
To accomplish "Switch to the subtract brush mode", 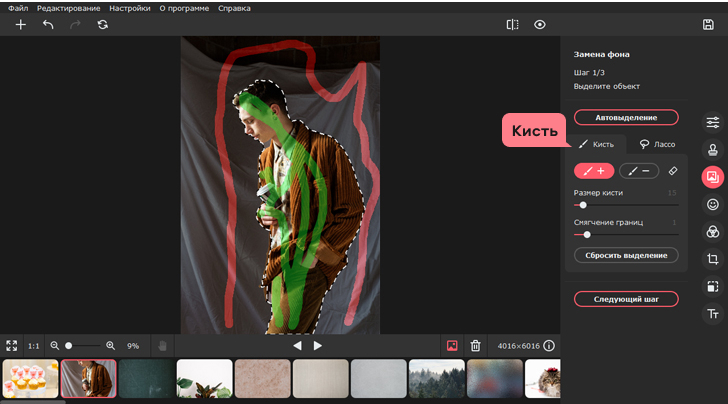I will pos(639,171).
